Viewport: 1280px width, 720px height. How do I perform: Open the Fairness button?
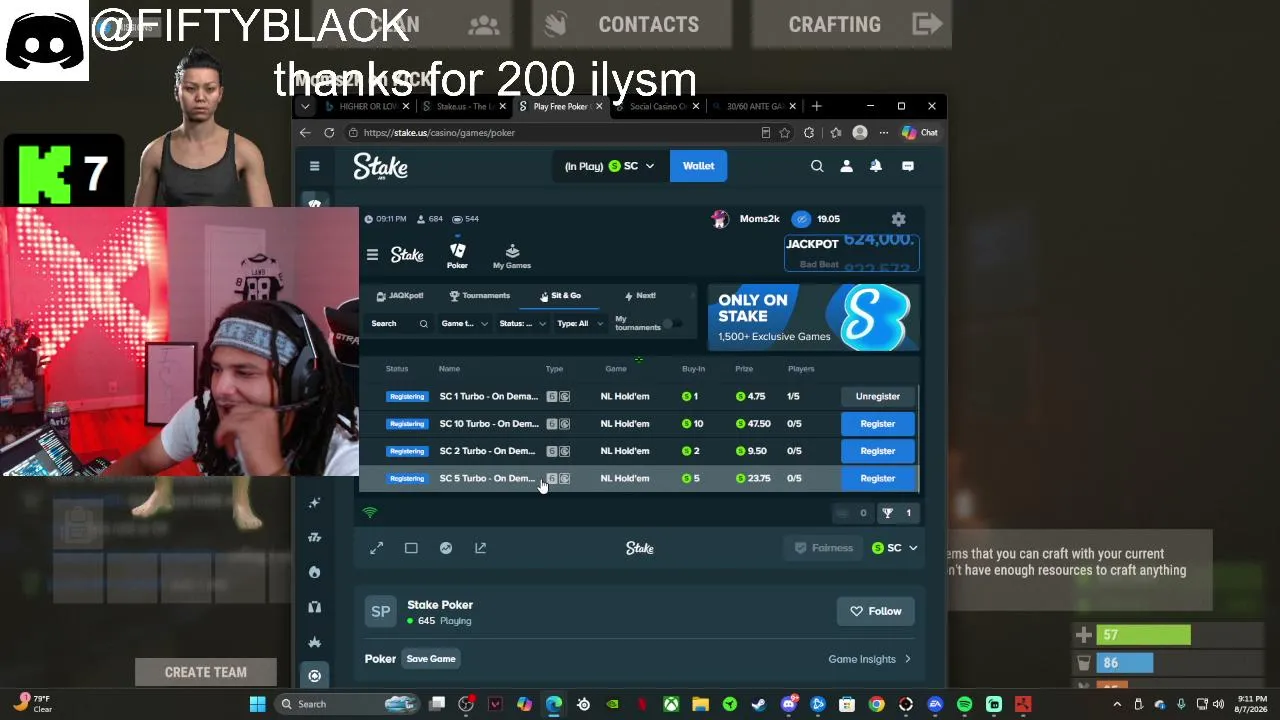[x=824, y=548]
